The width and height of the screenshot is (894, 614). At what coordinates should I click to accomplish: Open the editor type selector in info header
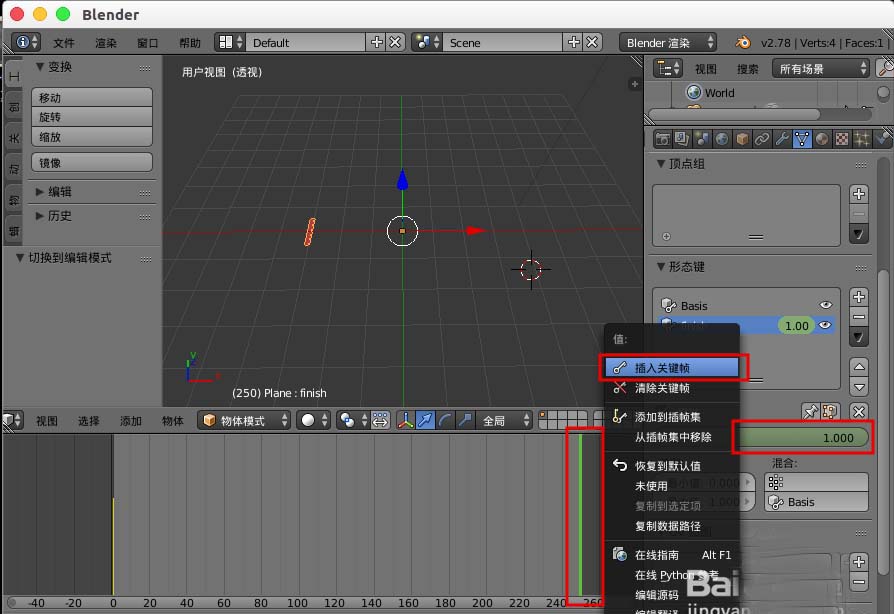(x=26, y=42)
